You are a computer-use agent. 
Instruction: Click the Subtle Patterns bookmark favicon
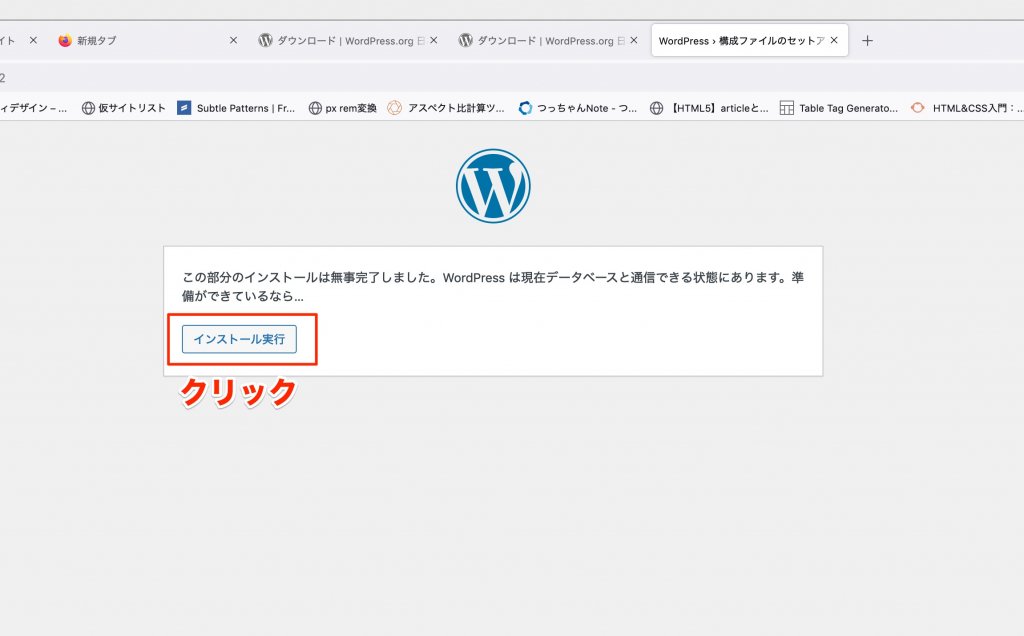pos(184,108)
